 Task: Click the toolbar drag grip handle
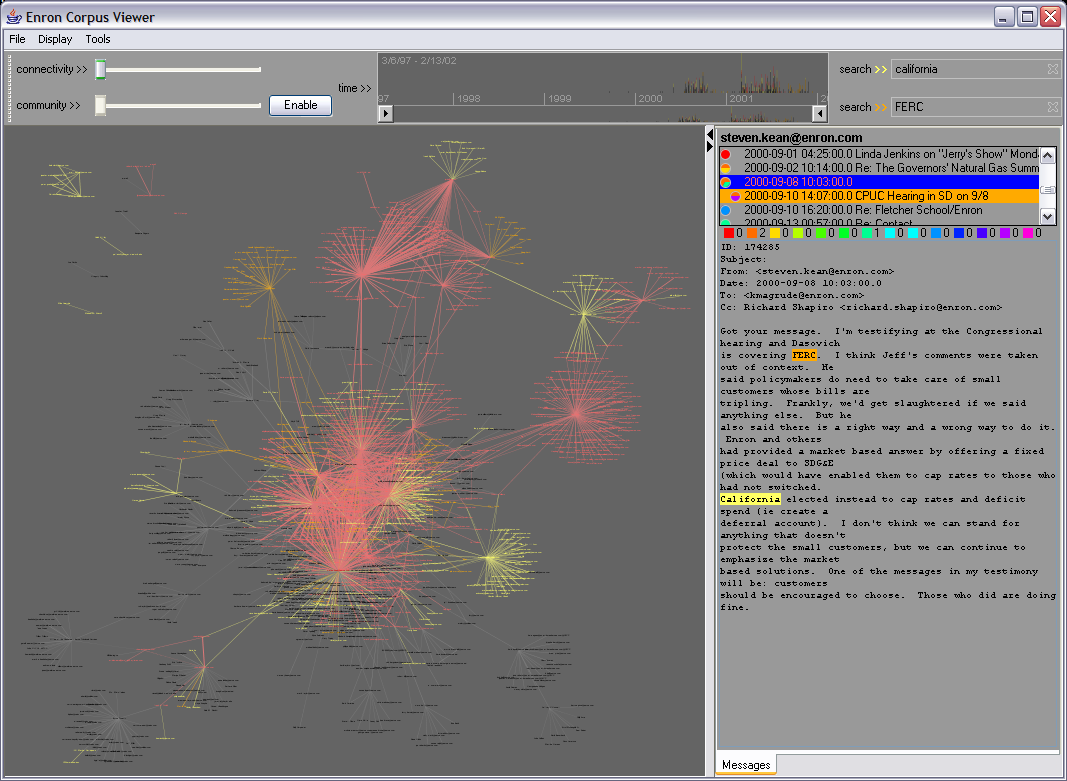(9, 87)
